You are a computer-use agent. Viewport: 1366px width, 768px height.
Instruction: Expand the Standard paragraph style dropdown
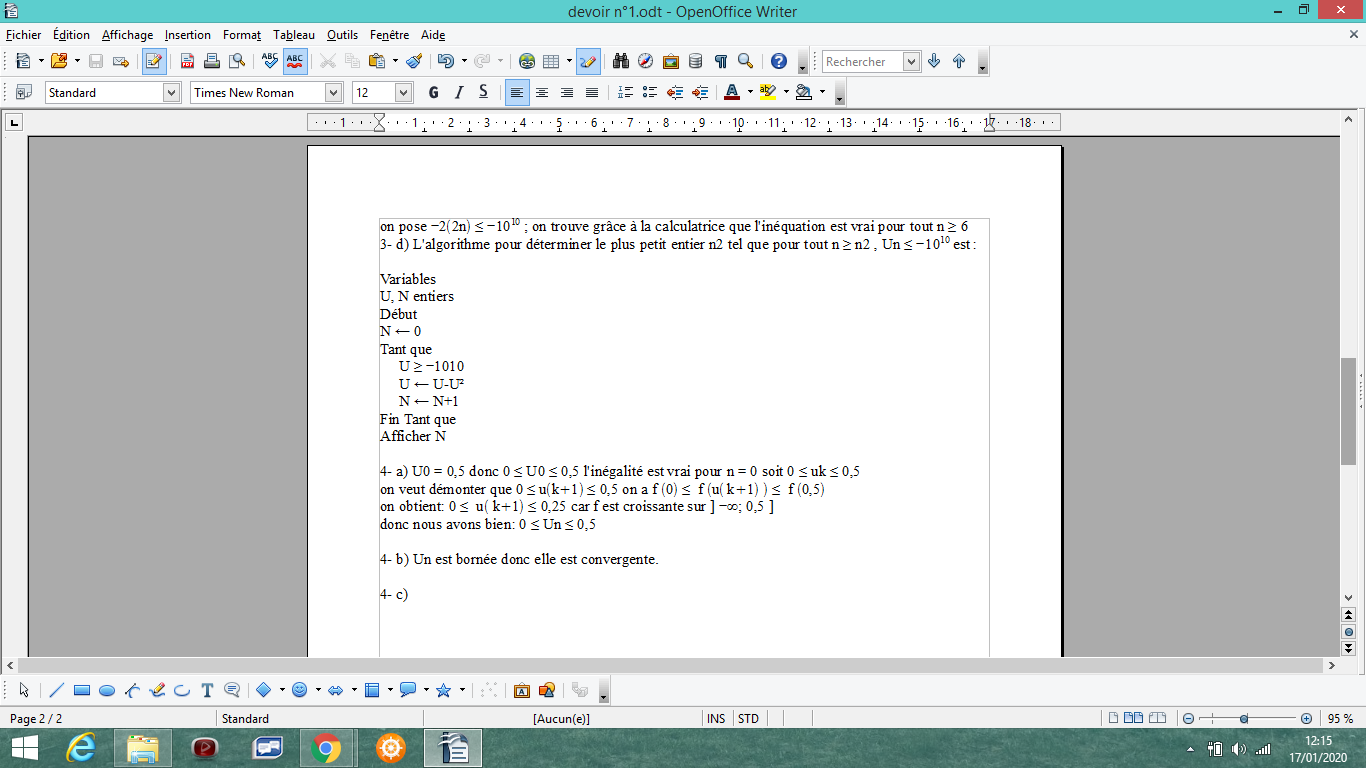pos(170,92)
